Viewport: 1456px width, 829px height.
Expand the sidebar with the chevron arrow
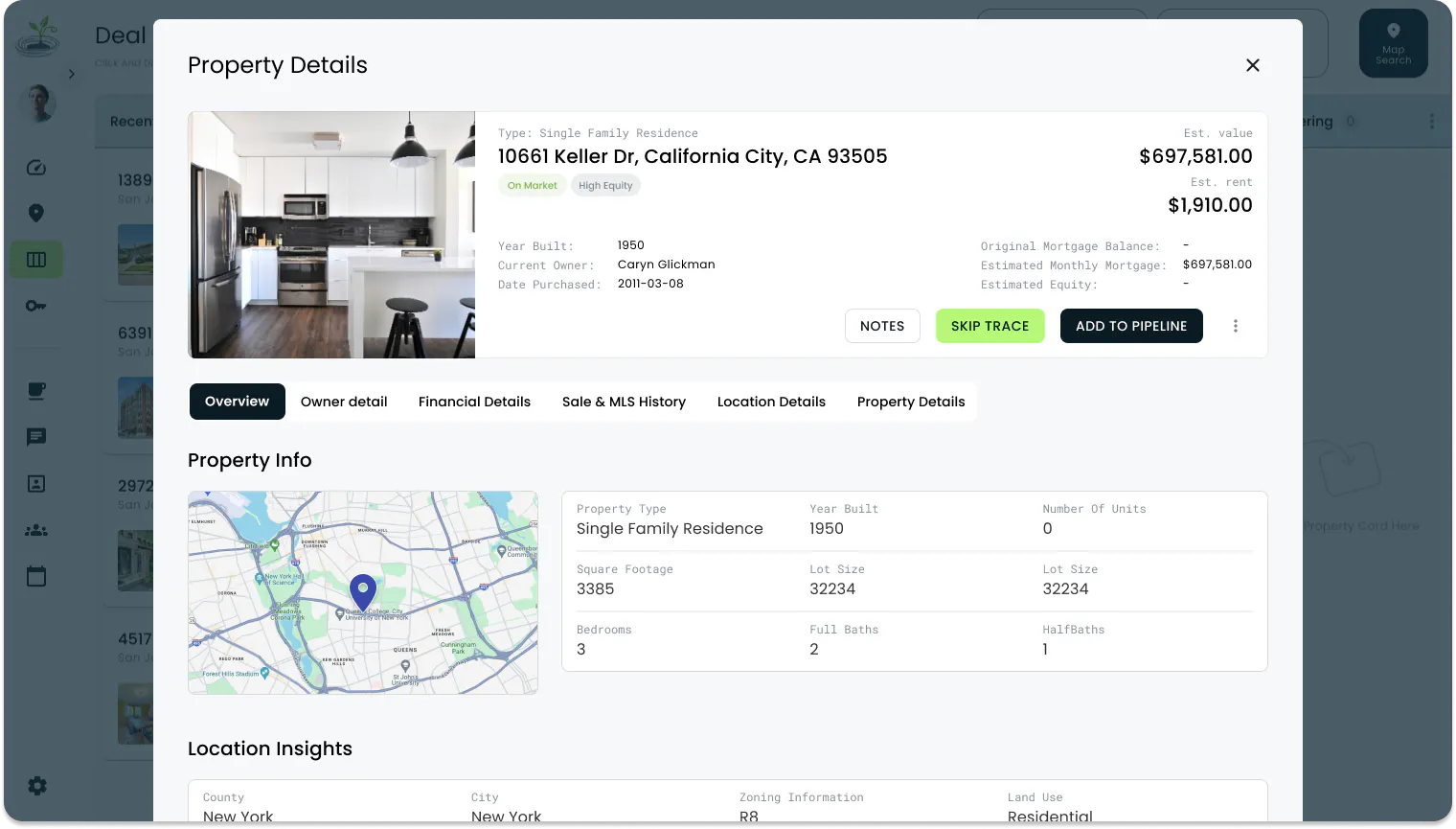point(71,74)
